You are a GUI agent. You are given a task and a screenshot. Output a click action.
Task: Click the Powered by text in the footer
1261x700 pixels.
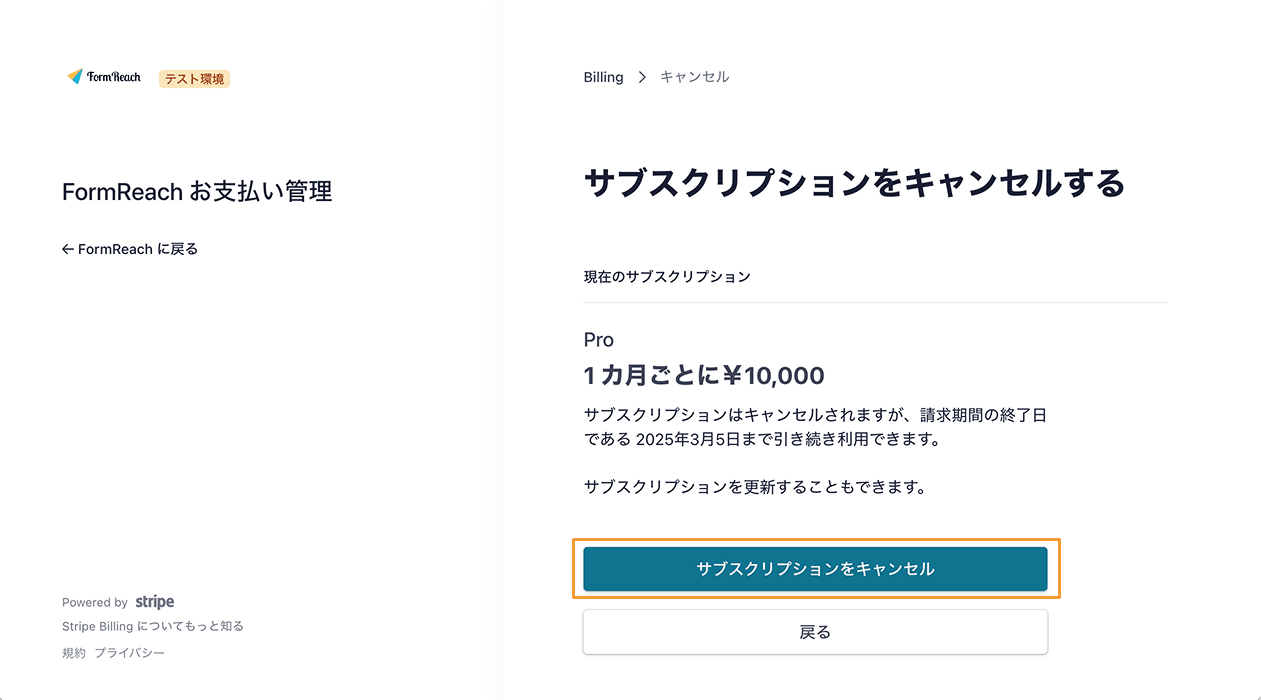click(x=96, y=601)
